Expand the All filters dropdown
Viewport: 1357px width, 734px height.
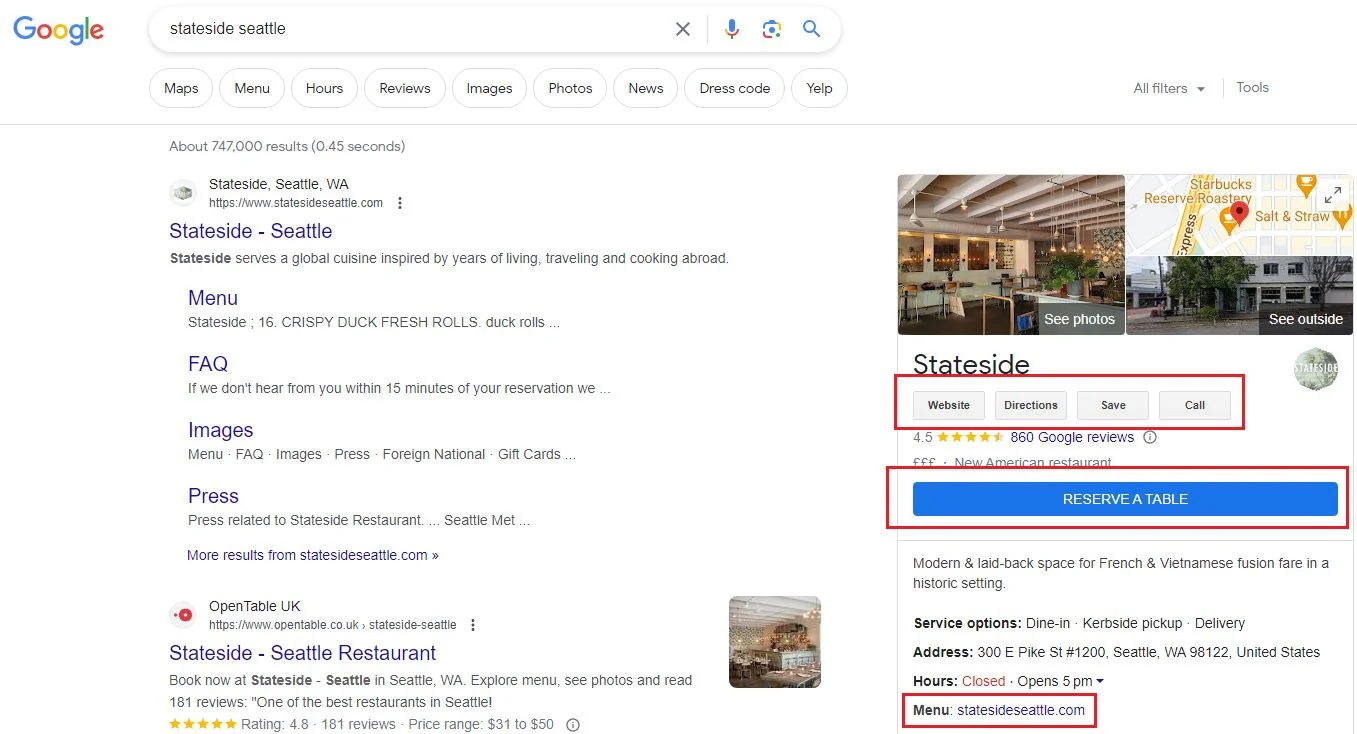tap(1168, 88)
